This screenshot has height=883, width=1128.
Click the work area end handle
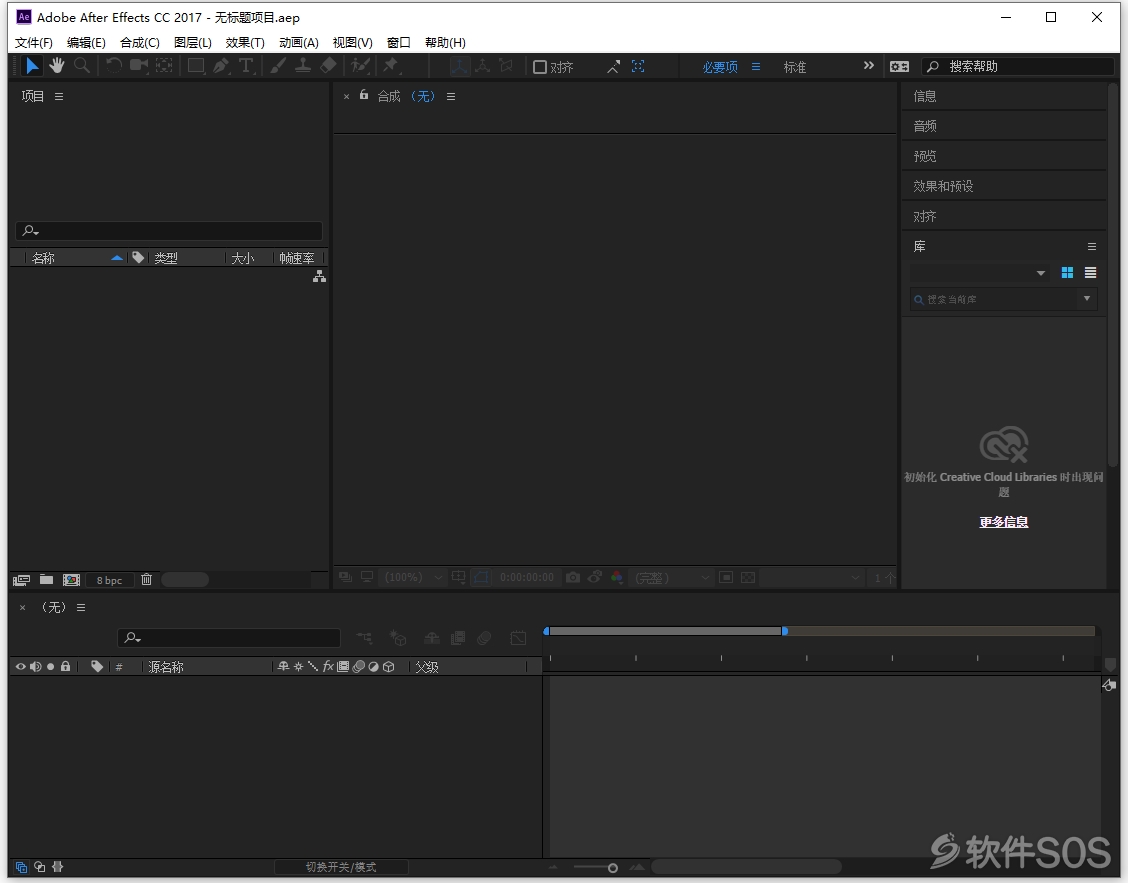tap(785, 631)
